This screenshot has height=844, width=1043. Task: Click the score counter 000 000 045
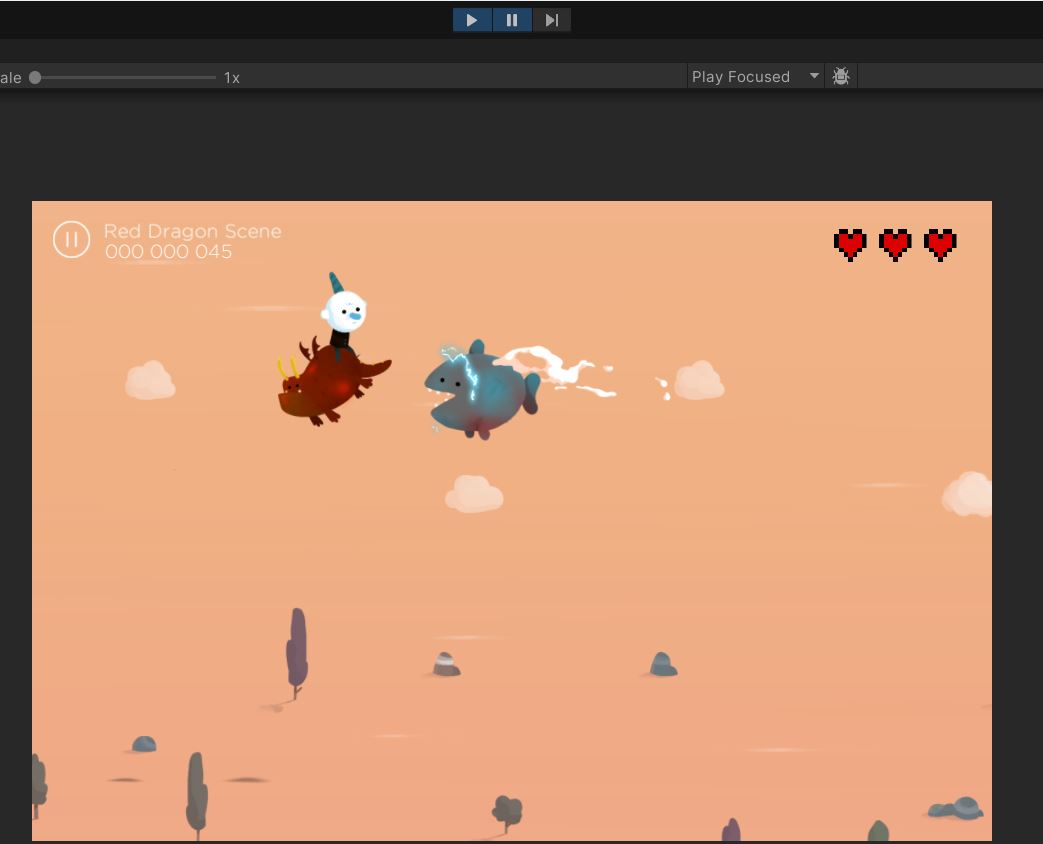tap(169, 252)
